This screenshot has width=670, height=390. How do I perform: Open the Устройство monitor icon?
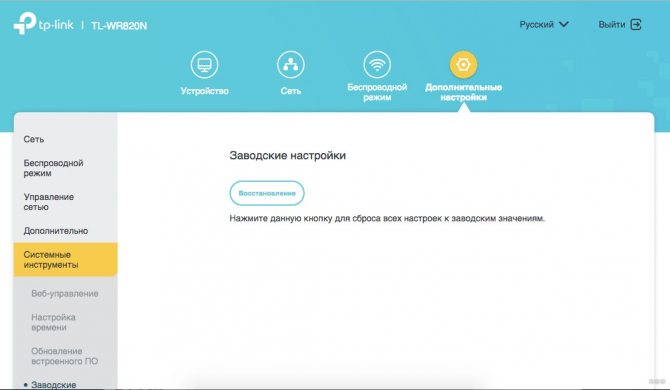(204, 65)
